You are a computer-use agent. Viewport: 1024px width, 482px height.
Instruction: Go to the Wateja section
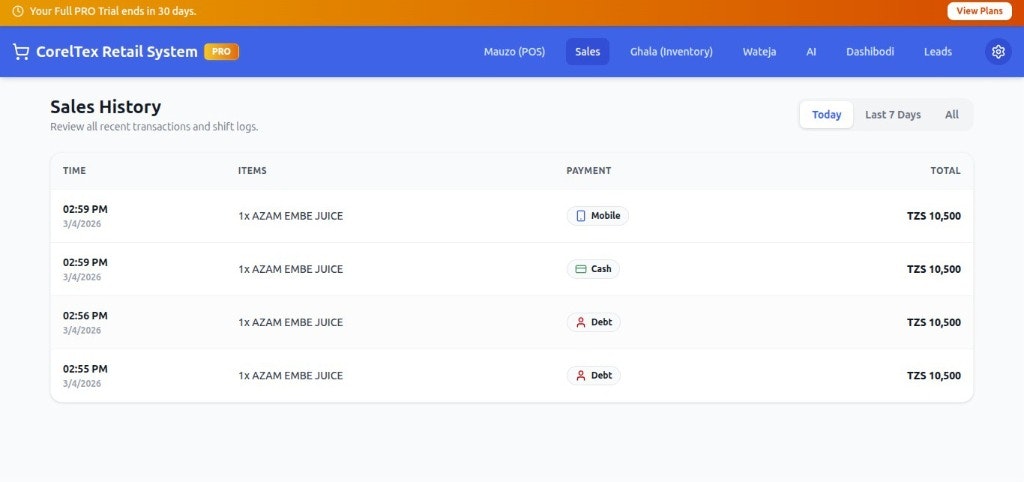pyautogui.click(x=760, y=52)
